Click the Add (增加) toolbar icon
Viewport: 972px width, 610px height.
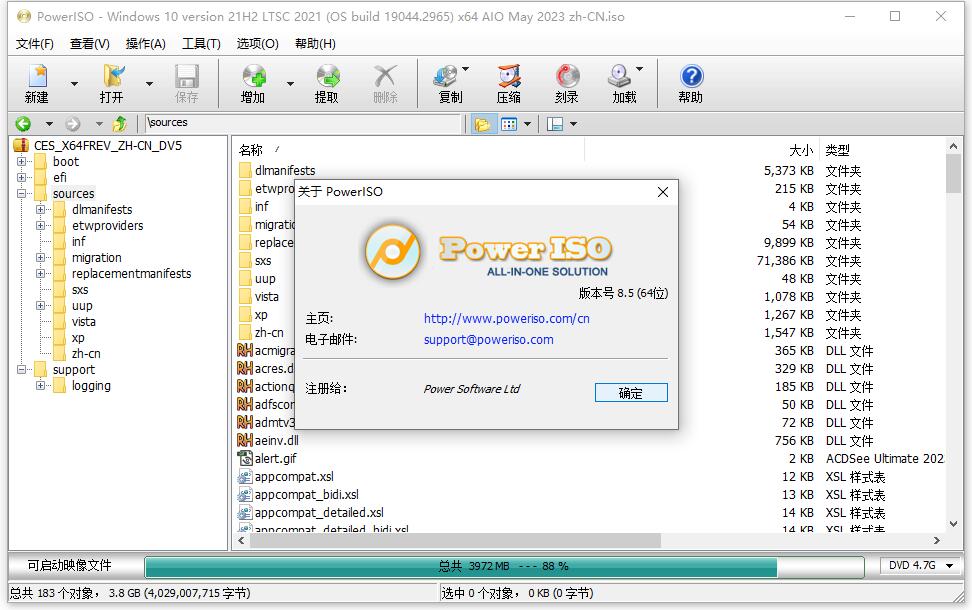tap(254, 76)
